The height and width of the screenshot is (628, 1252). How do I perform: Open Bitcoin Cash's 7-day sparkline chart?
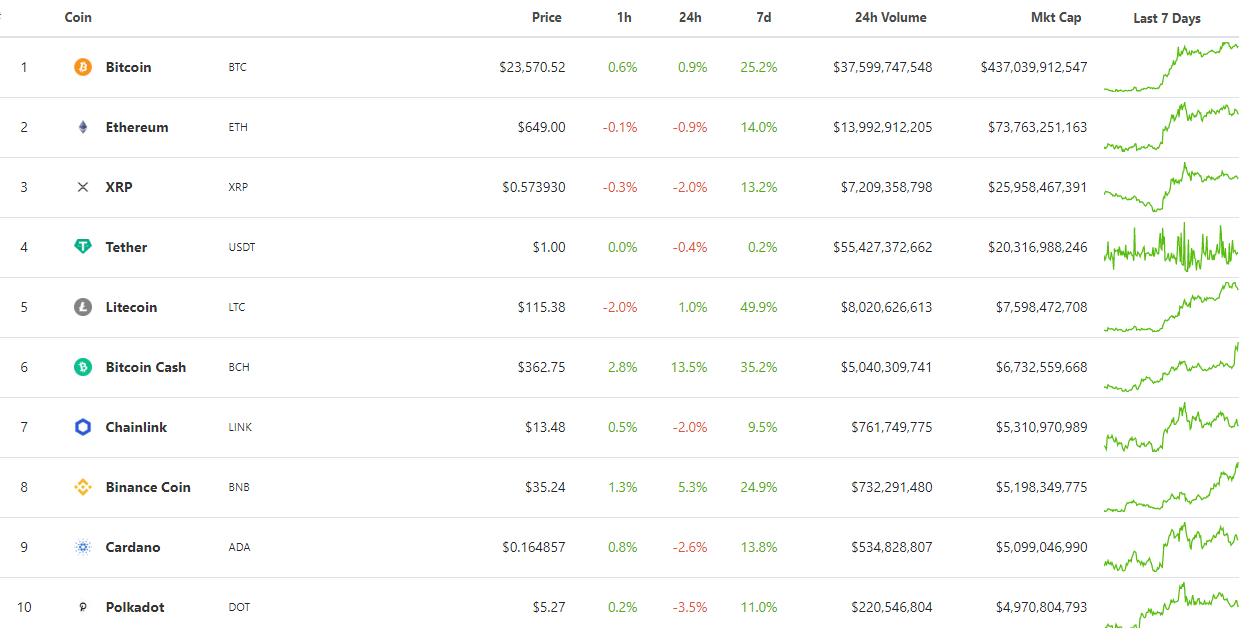(1171, 367)
